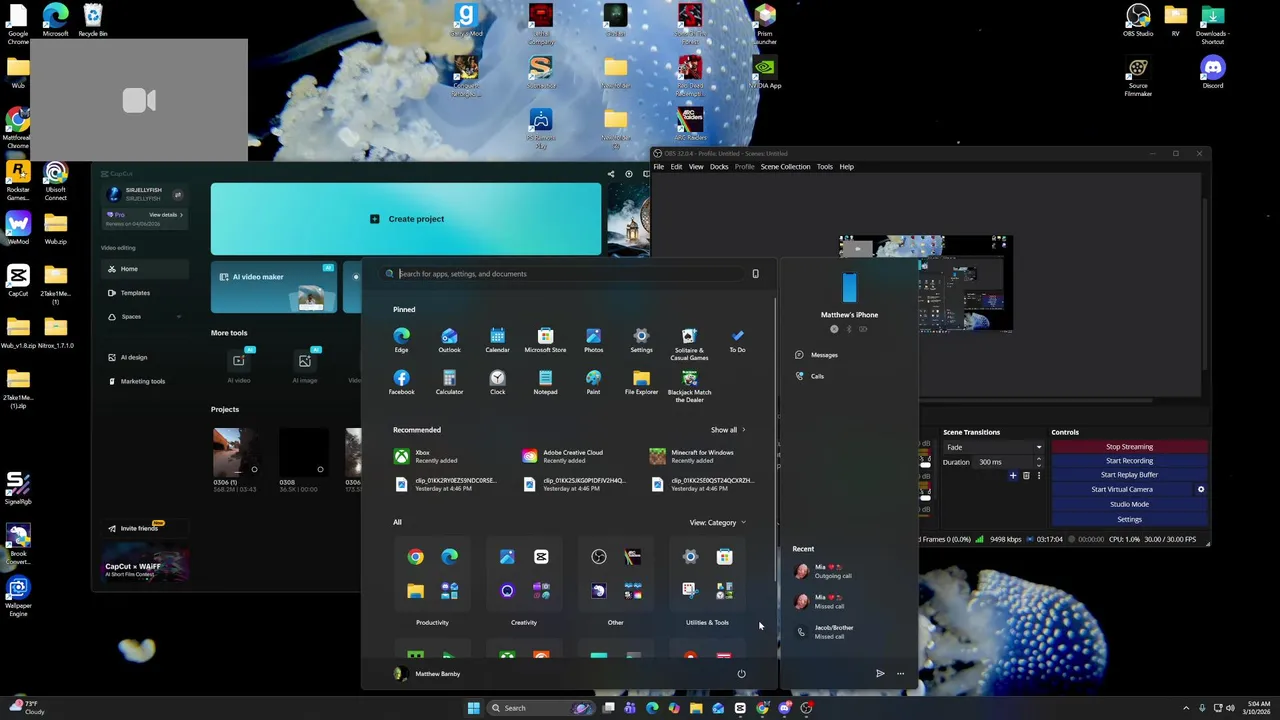Launch Solitaire & Casual Games
Viewport: 1280px width, 720px height.
pos(689,343)
